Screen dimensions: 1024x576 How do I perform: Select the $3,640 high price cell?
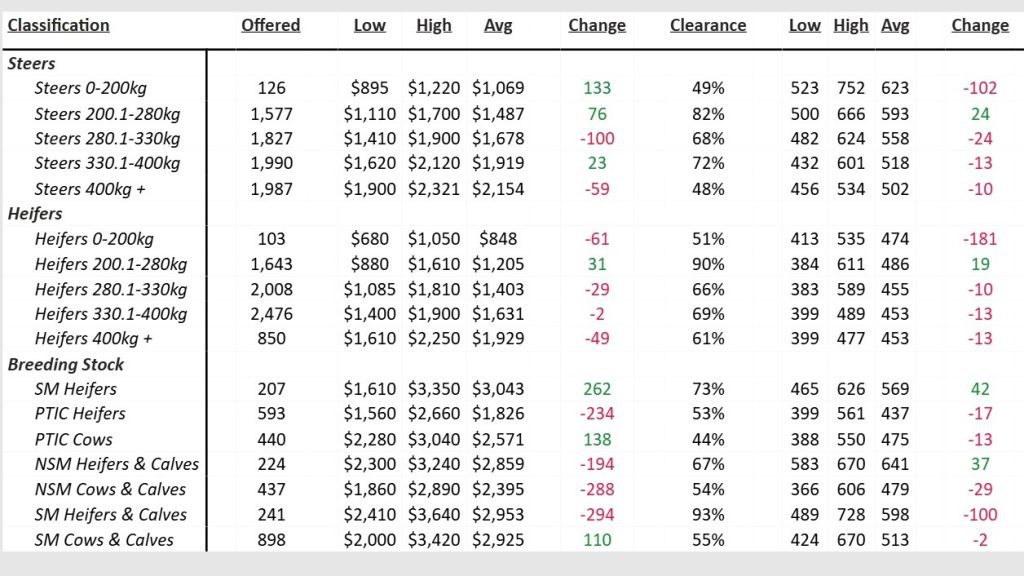(x=434, y=515)
